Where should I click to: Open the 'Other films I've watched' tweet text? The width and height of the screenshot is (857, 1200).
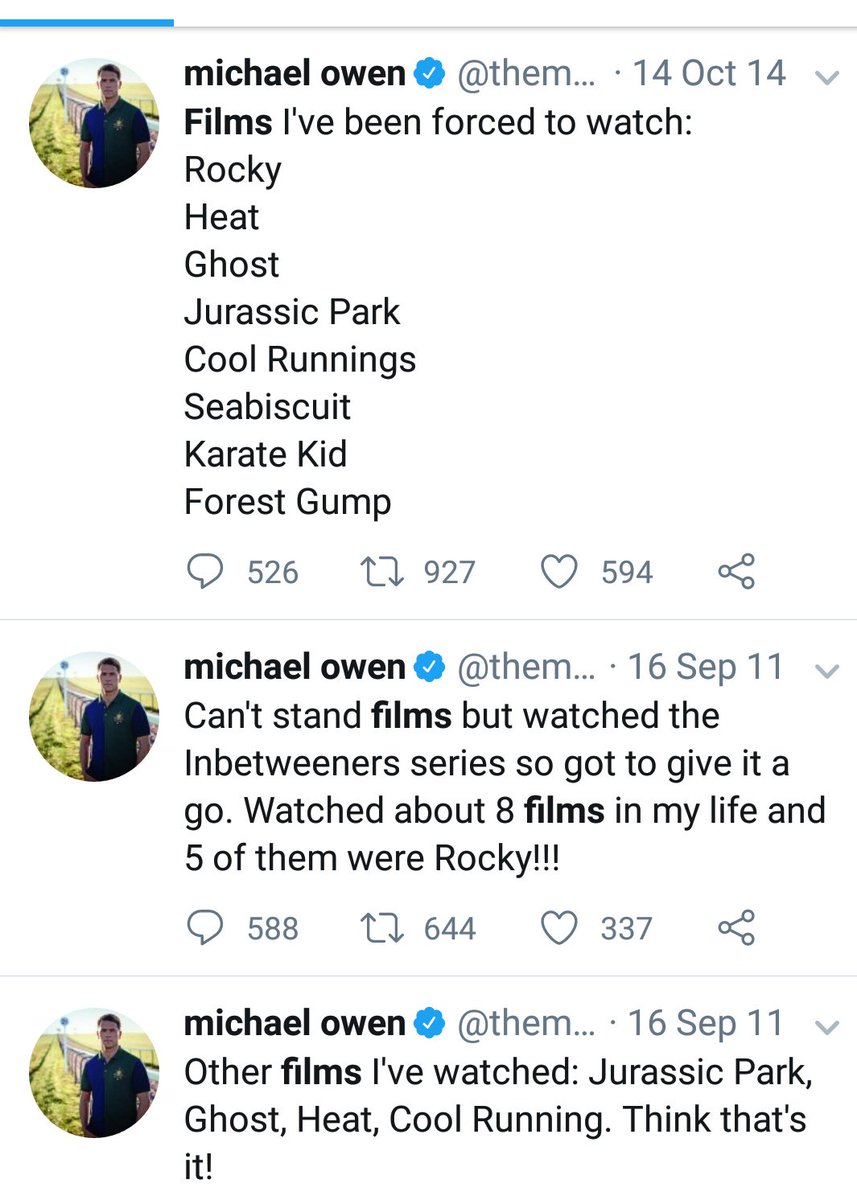[x=494, y=1118]
